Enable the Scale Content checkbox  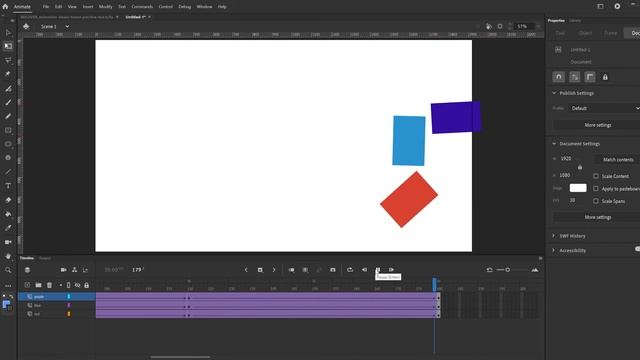point(596,176)
